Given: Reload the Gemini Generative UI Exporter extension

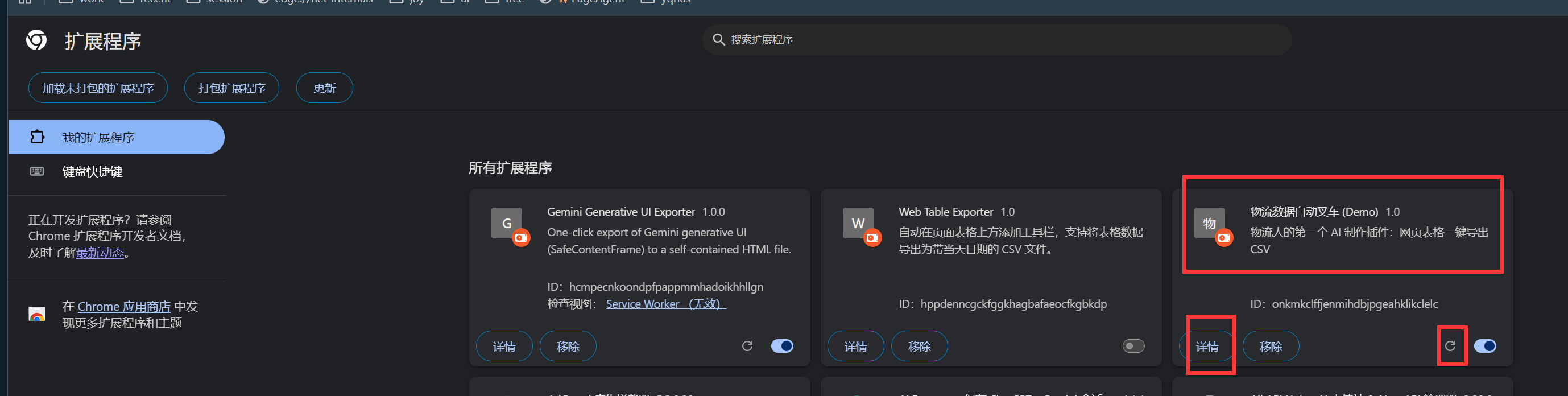Looking at the screenshot, I should coord(747,346).
